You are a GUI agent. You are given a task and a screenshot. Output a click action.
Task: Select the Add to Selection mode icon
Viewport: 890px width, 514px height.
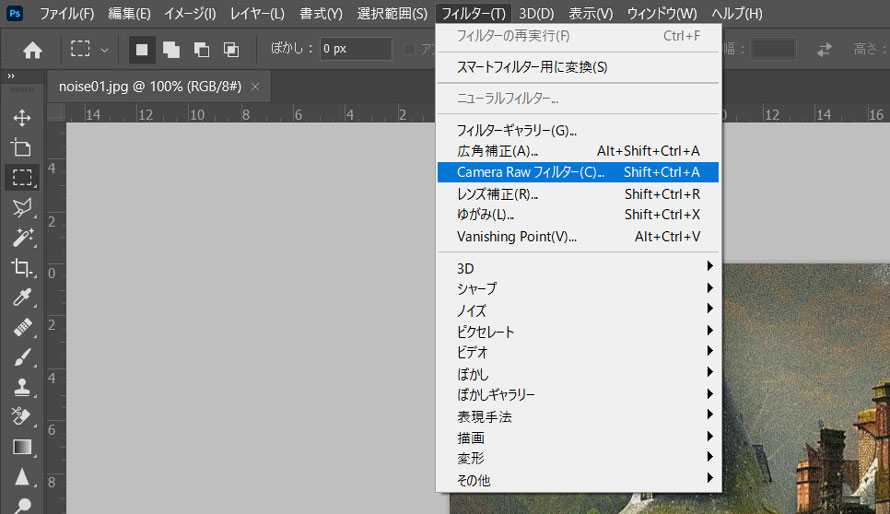click(171, 50)
